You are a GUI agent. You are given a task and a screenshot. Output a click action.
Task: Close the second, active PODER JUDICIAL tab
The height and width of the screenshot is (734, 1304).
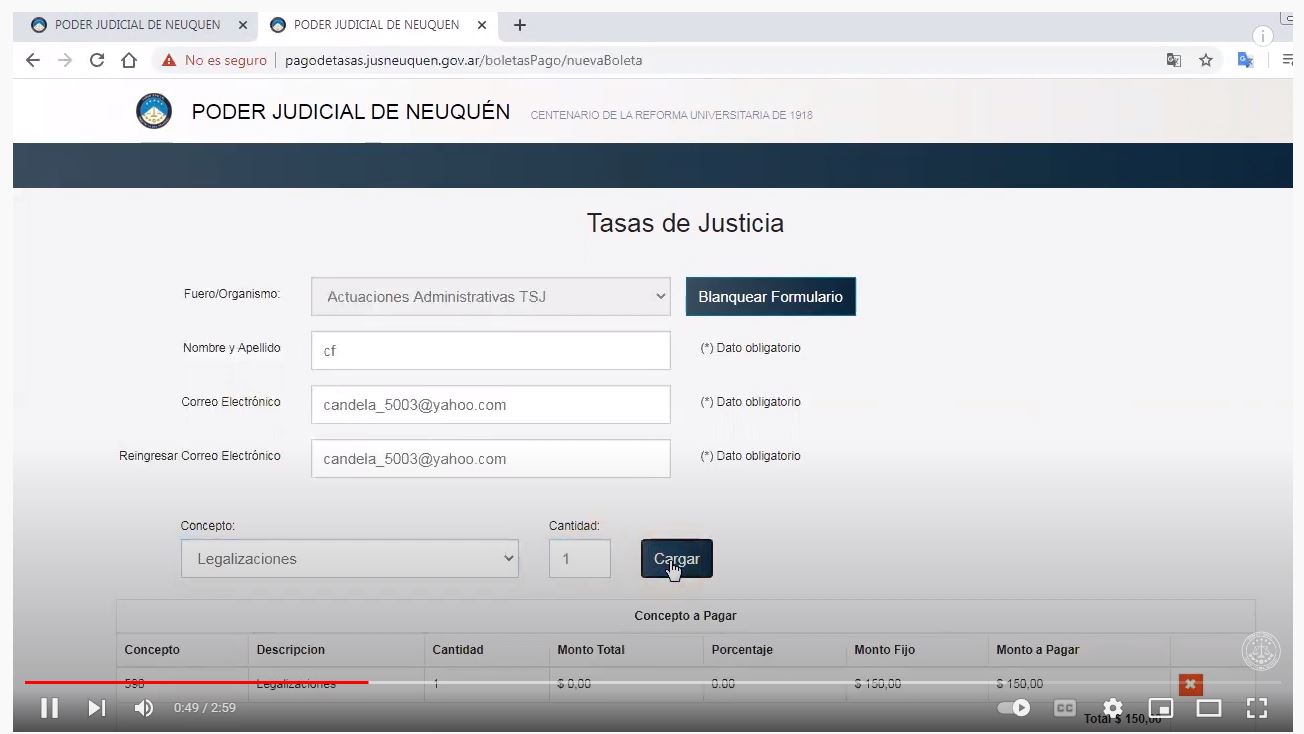(x=482, y=25)
